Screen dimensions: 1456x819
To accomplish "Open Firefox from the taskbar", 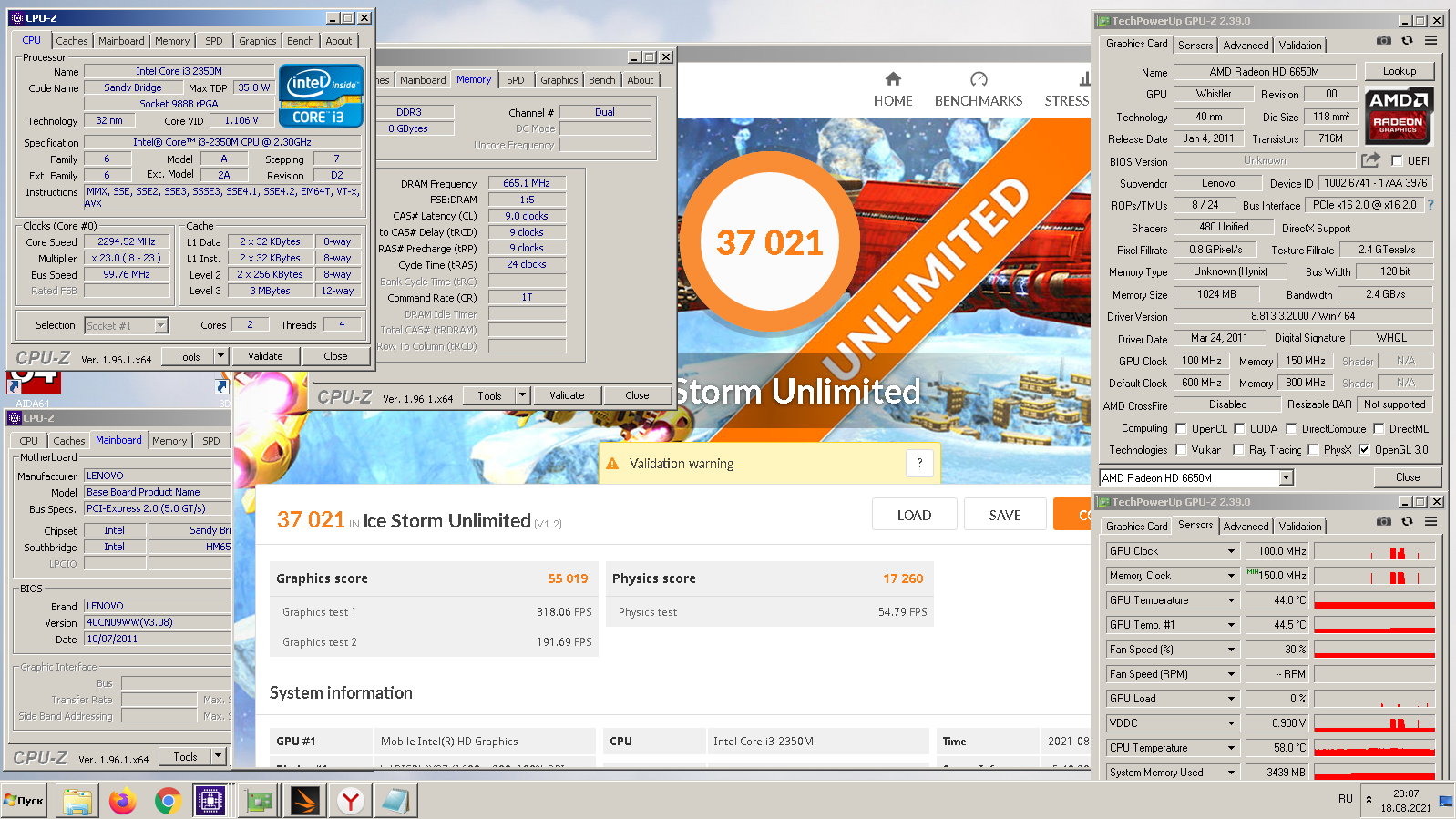I will point(122,801).
